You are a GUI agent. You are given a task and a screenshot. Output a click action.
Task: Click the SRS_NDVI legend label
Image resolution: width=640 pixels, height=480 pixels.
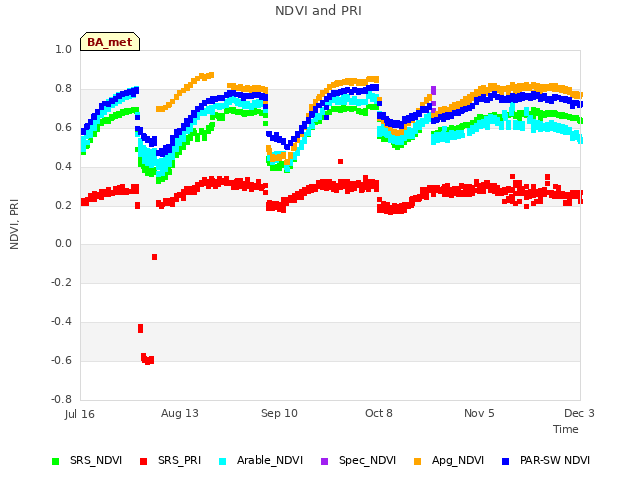[96, 460]
